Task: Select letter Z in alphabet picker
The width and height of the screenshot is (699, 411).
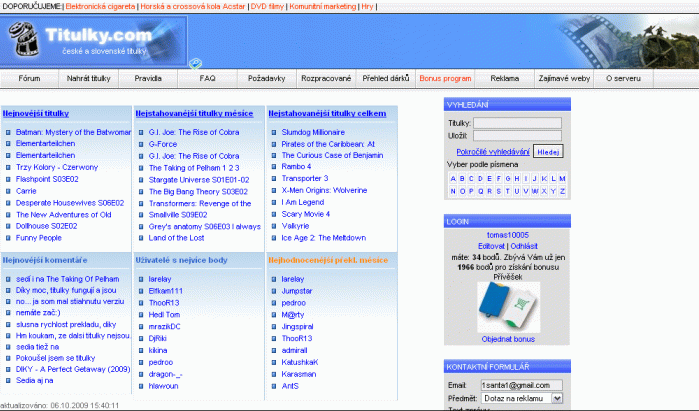Action: pos(562,191)
